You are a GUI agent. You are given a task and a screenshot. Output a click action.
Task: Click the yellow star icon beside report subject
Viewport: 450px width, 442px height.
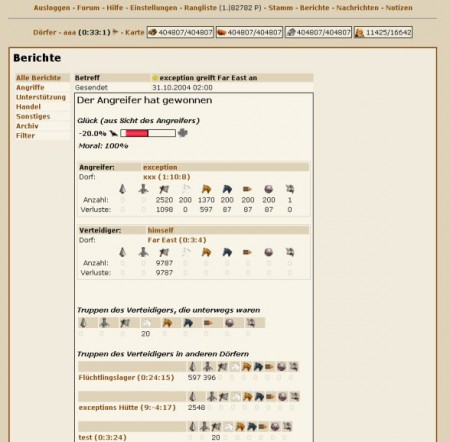tap(155, 78)
